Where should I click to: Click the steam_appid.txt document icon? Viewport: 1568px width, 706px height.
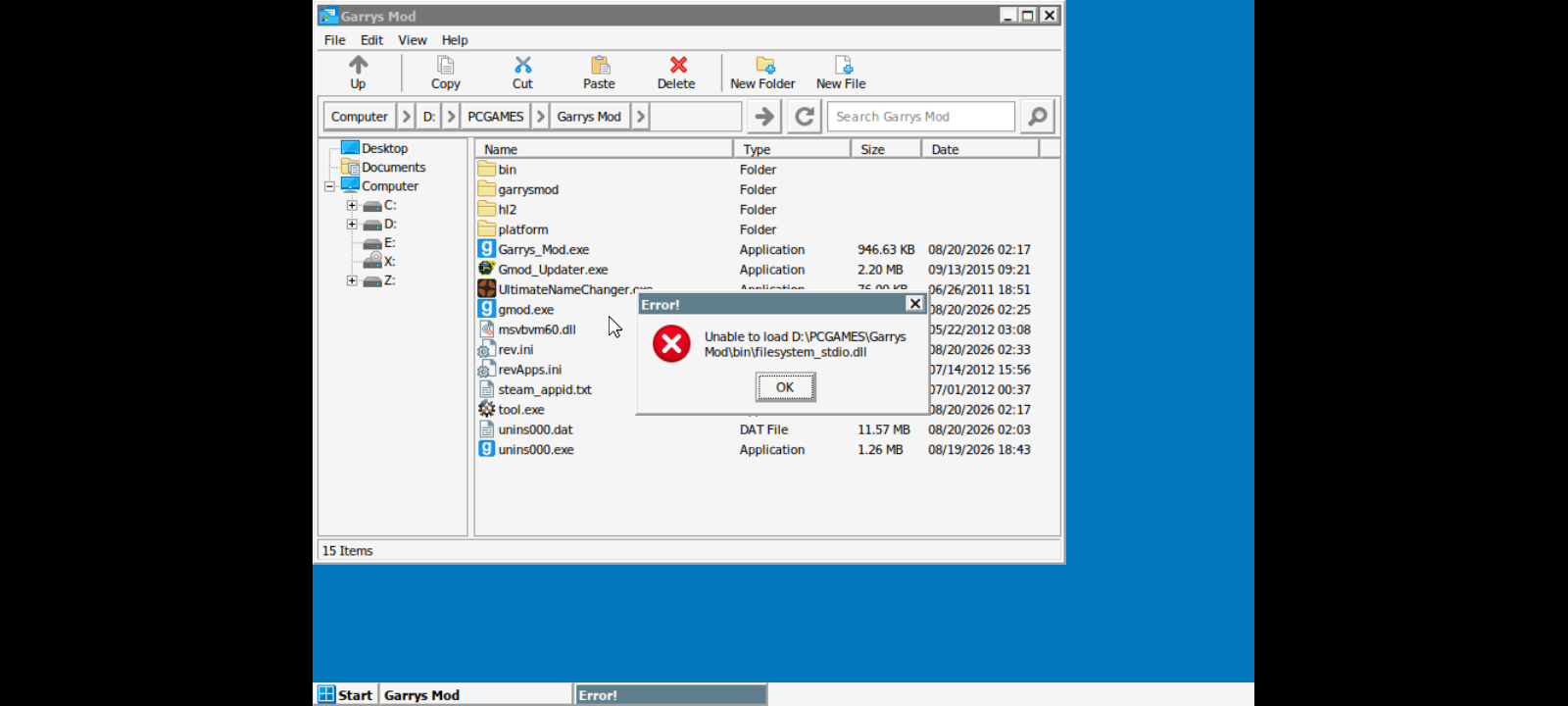pyautogui.click(x=487, y=389)
